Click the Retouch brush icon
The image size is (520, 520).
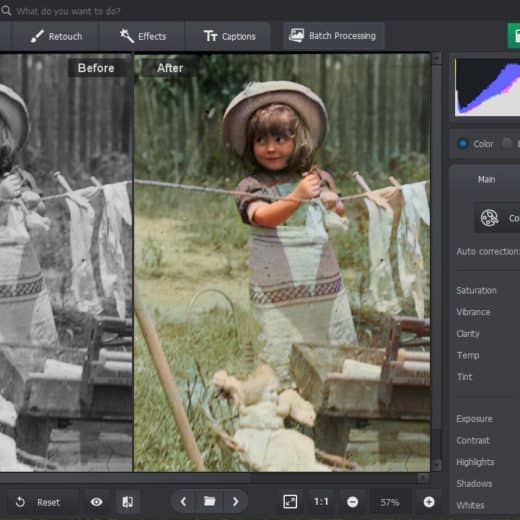(37, 36)
